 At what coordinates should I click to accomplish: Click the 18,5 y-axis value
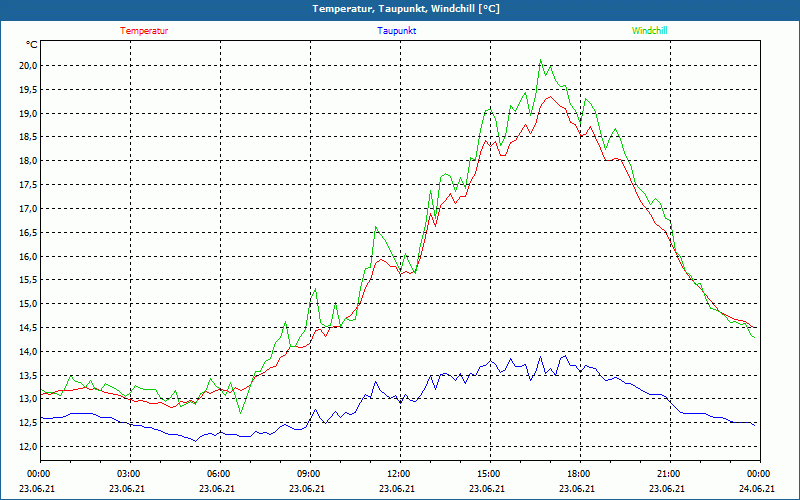pos(29,137)
